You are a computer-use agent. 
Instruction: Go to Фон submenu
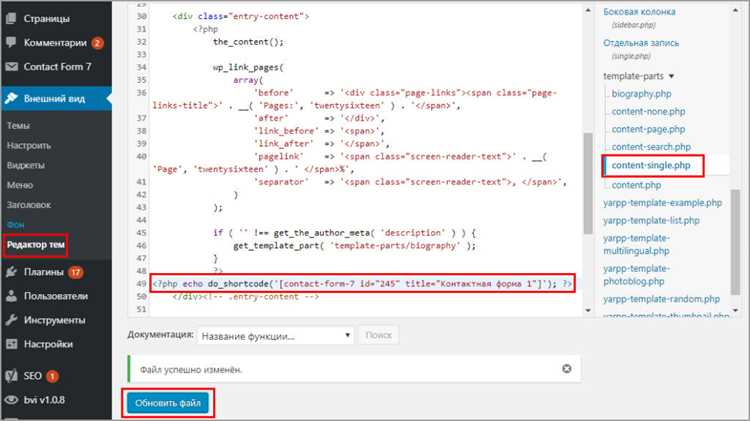(x=16, y=224)
